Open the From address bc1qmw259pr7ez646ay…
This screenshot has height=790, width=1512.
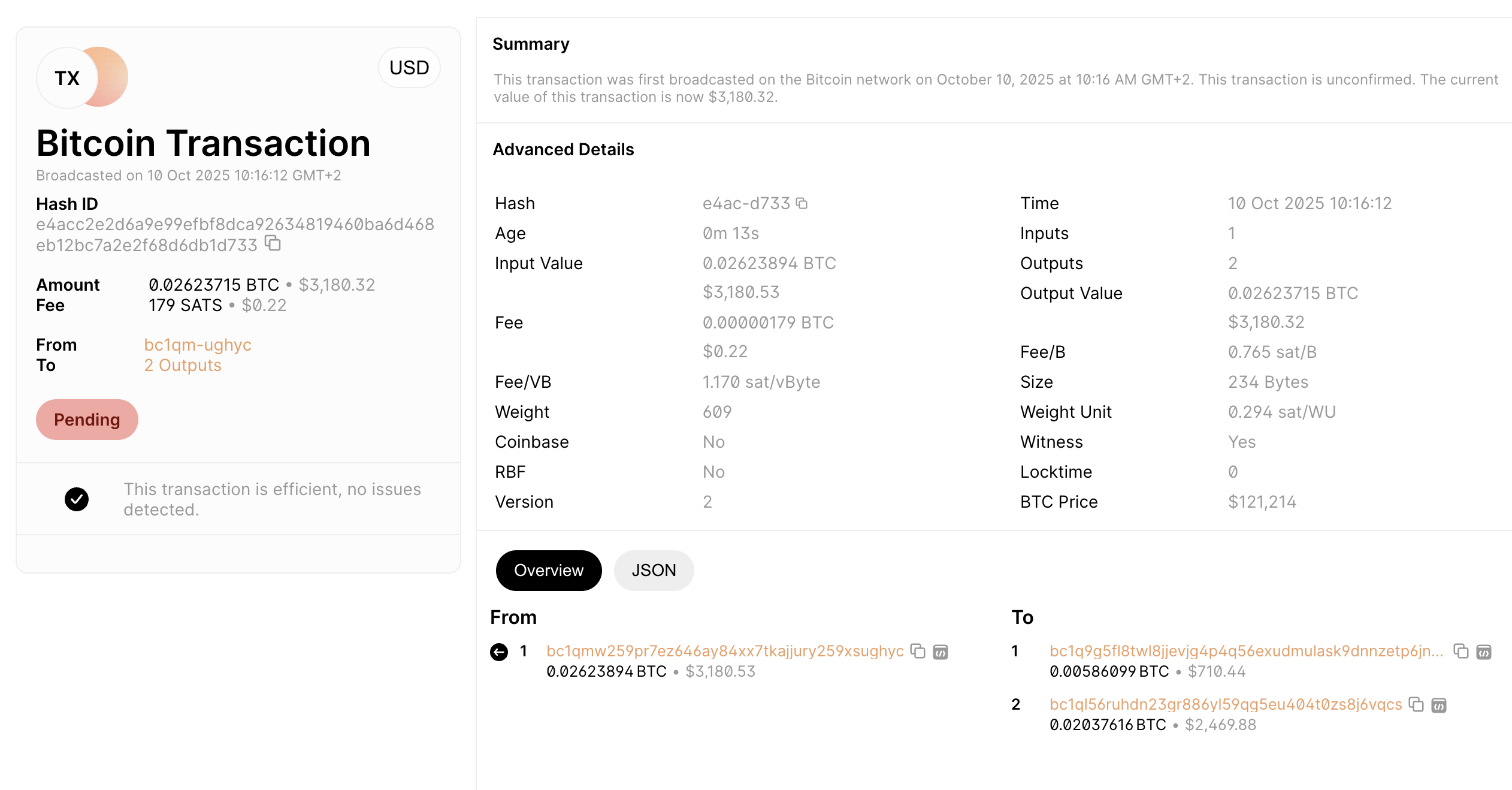tap(725, 651)
